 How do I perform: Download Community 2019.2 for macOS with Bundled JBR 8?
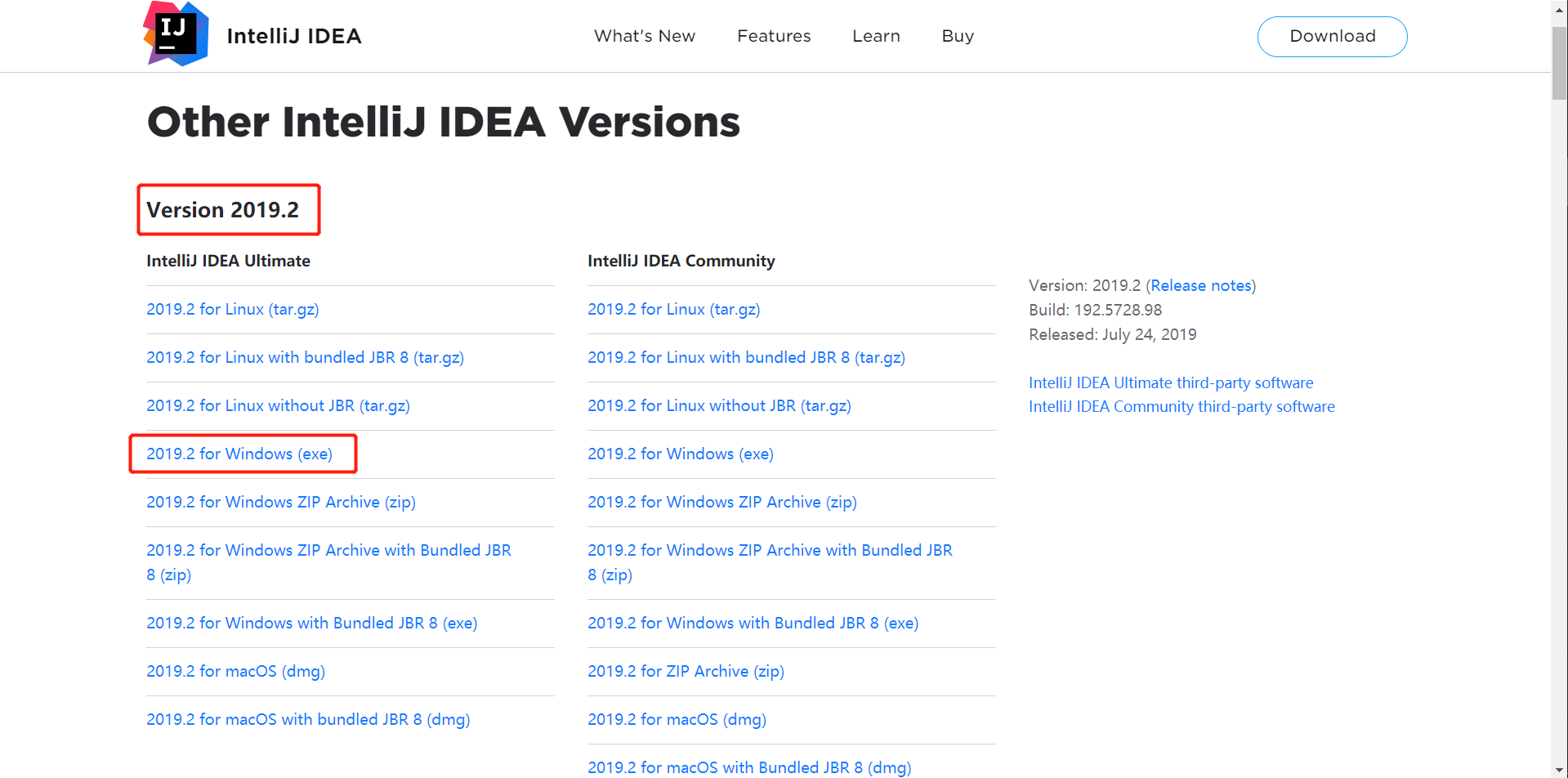click(750, 767)
